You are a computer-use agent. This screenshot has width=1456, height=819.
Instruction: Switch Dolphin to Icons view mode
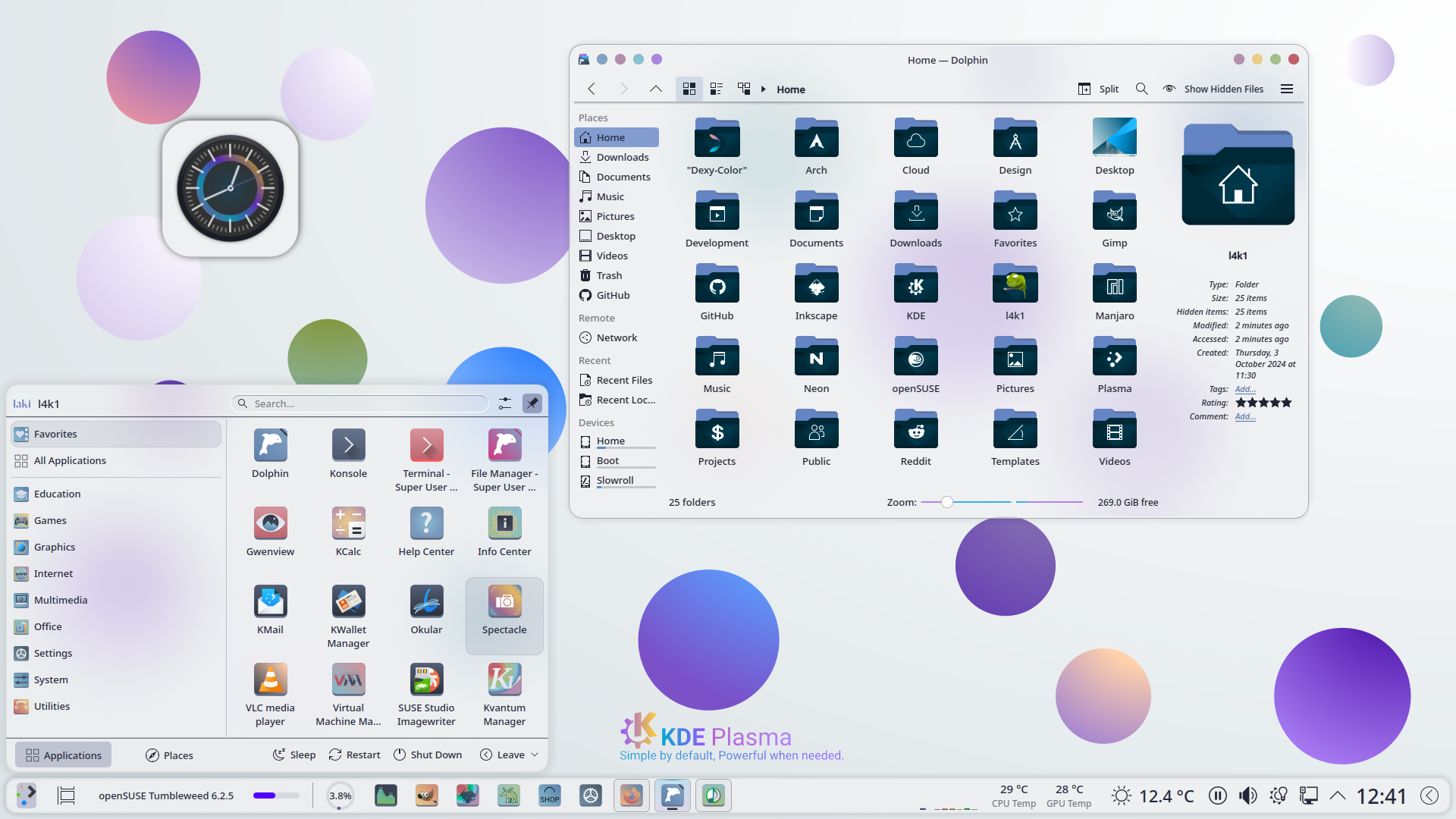(x=689, y=89)
